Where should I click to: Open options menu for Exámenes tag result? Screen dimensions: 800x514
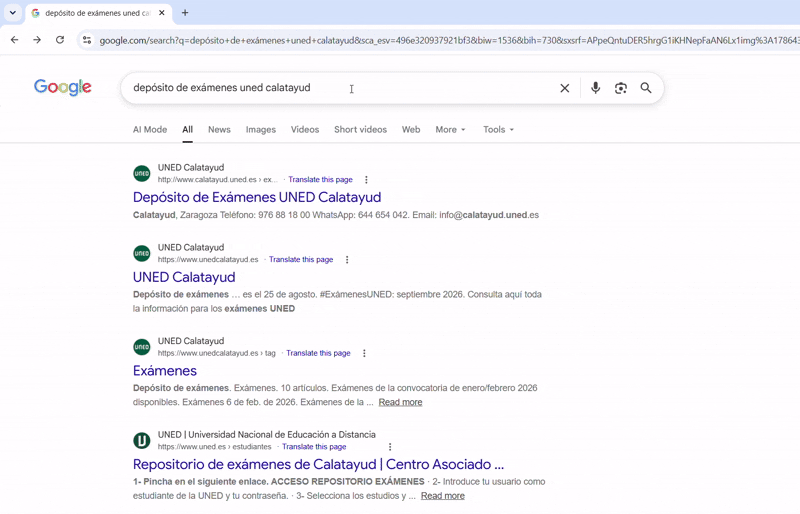point(364,353)
